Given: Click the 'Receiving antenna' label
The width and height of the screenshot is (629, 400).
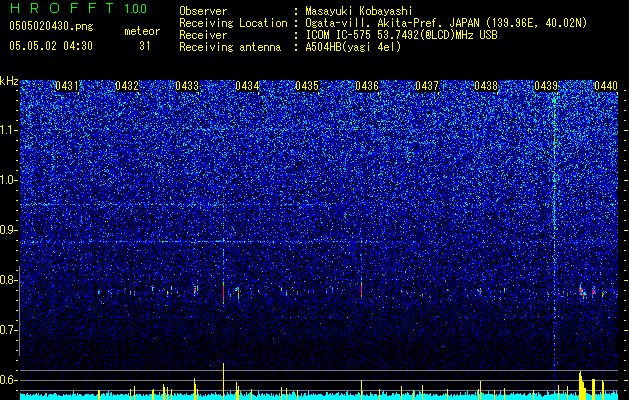Looking at the screenshot, I should tap(230, 47).
